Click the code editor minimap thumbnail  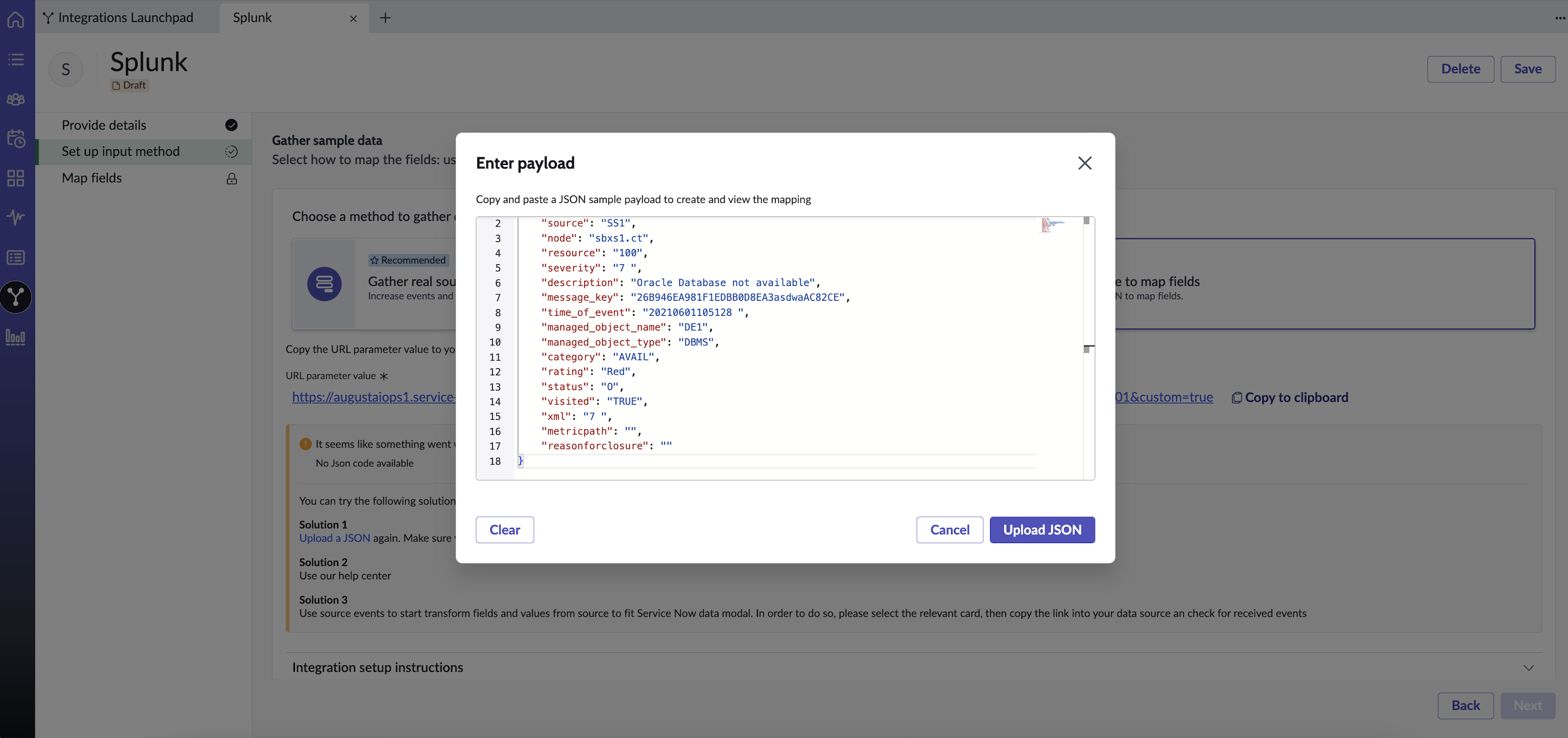[x=1053, y=225]
